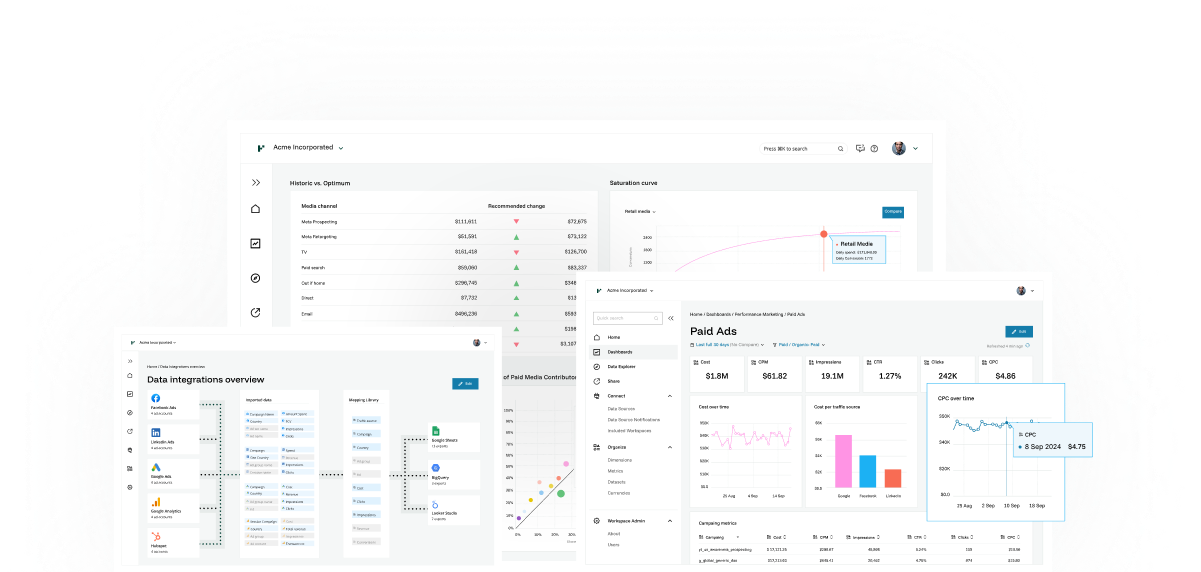Expand the main sidebar with double arrow
Image resolution: width=1201 pixels, height=572 pixels.
(x=256, y=182)
